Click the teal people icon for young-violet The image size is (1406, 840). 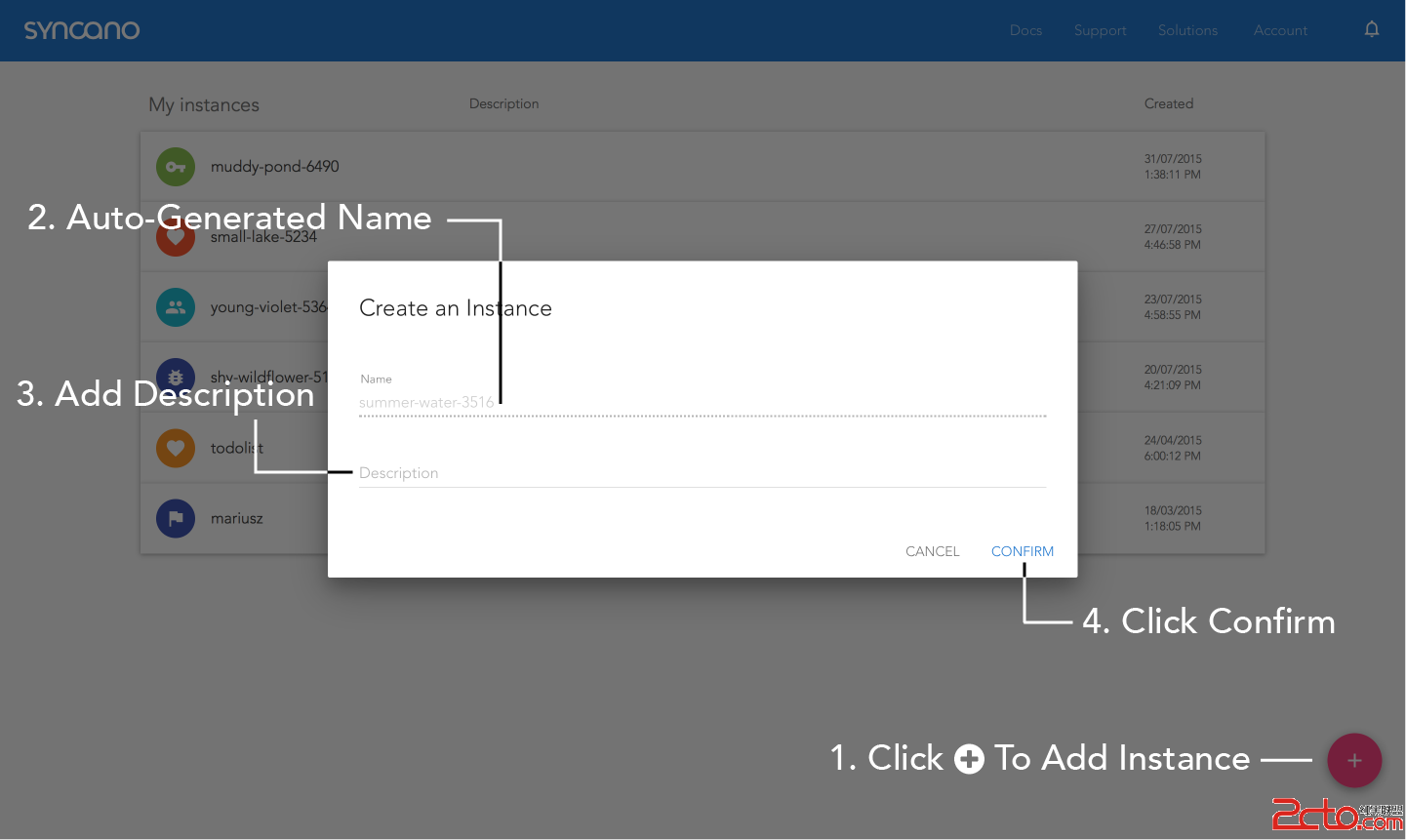coord(176,307)
